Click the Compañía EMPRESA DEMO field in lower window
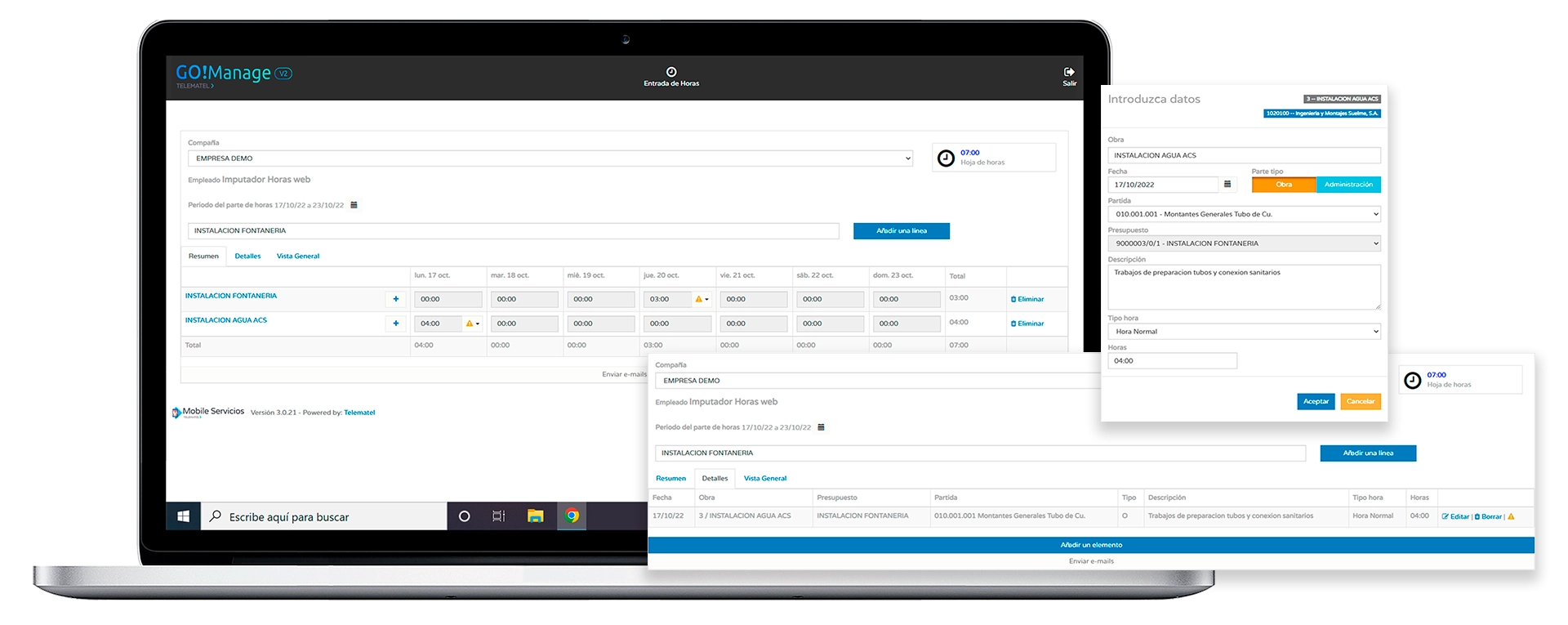Screen dimensions: 1568x625 click(877, 381)
